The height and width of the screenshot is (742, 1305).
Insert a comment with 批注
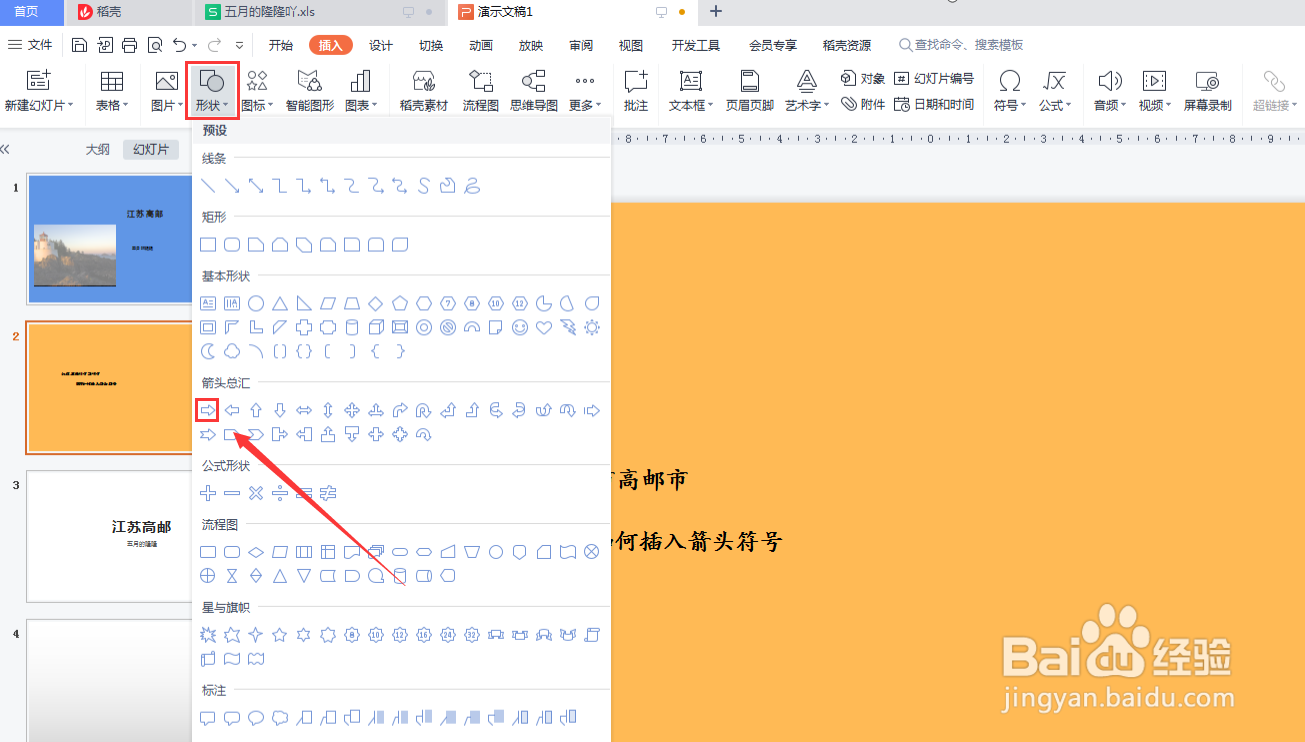click(636, 91)
